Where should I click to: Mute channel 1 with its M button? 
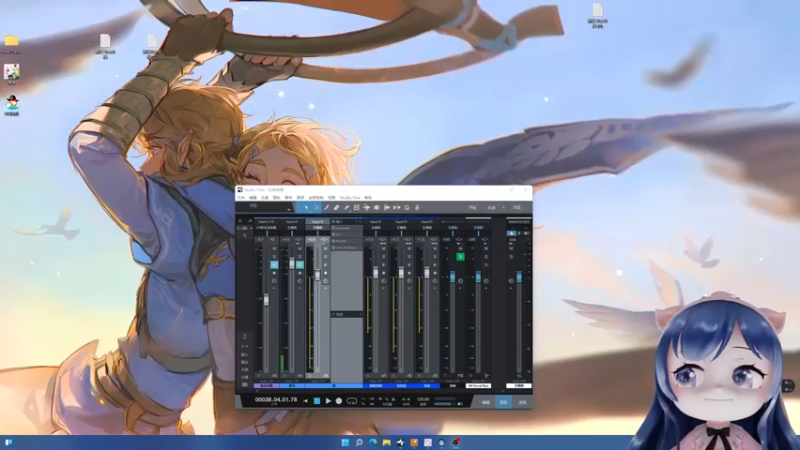[274, 248]
